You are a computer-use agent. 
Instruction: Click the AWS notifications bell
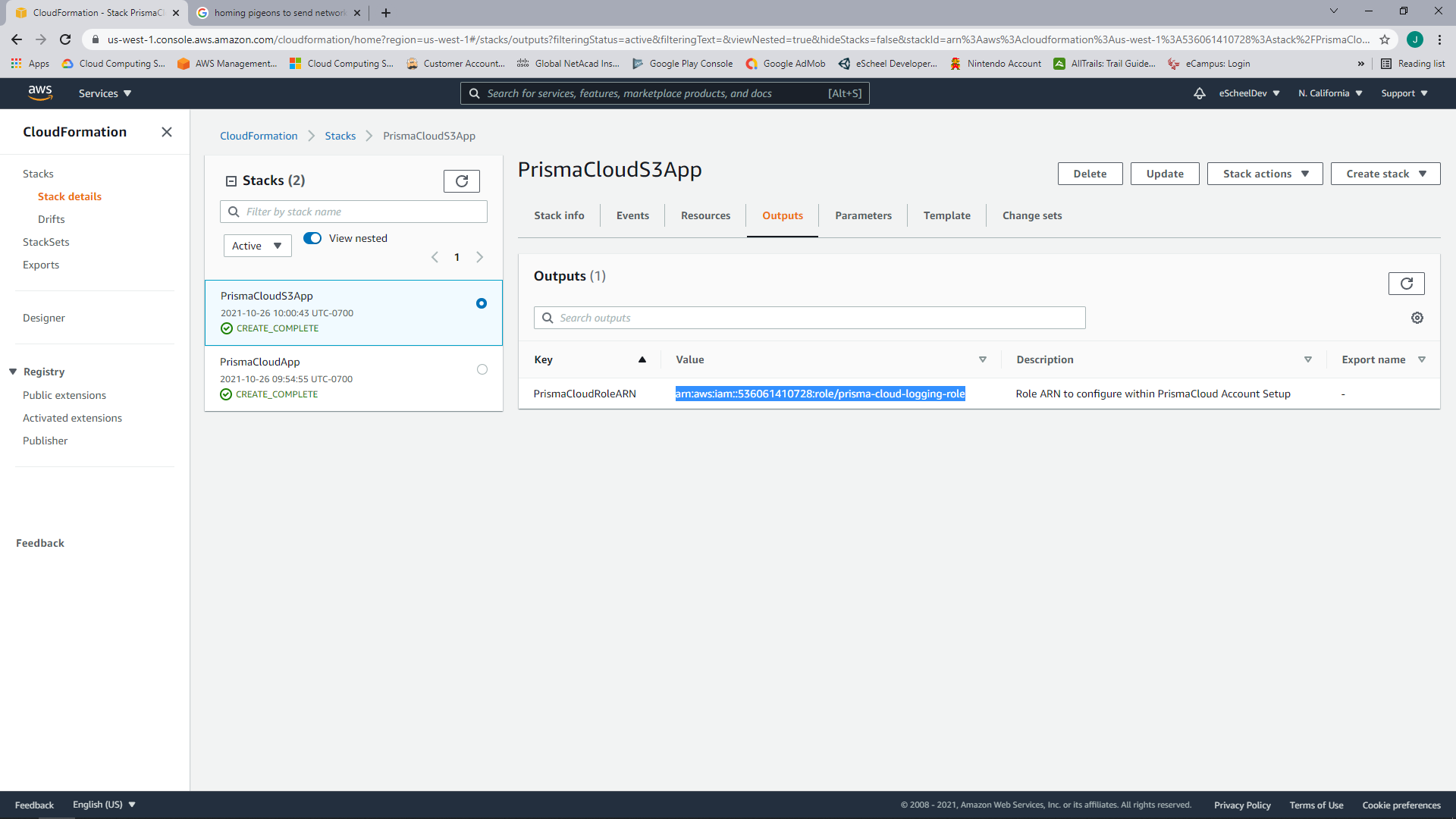(x=1200, y=93)
